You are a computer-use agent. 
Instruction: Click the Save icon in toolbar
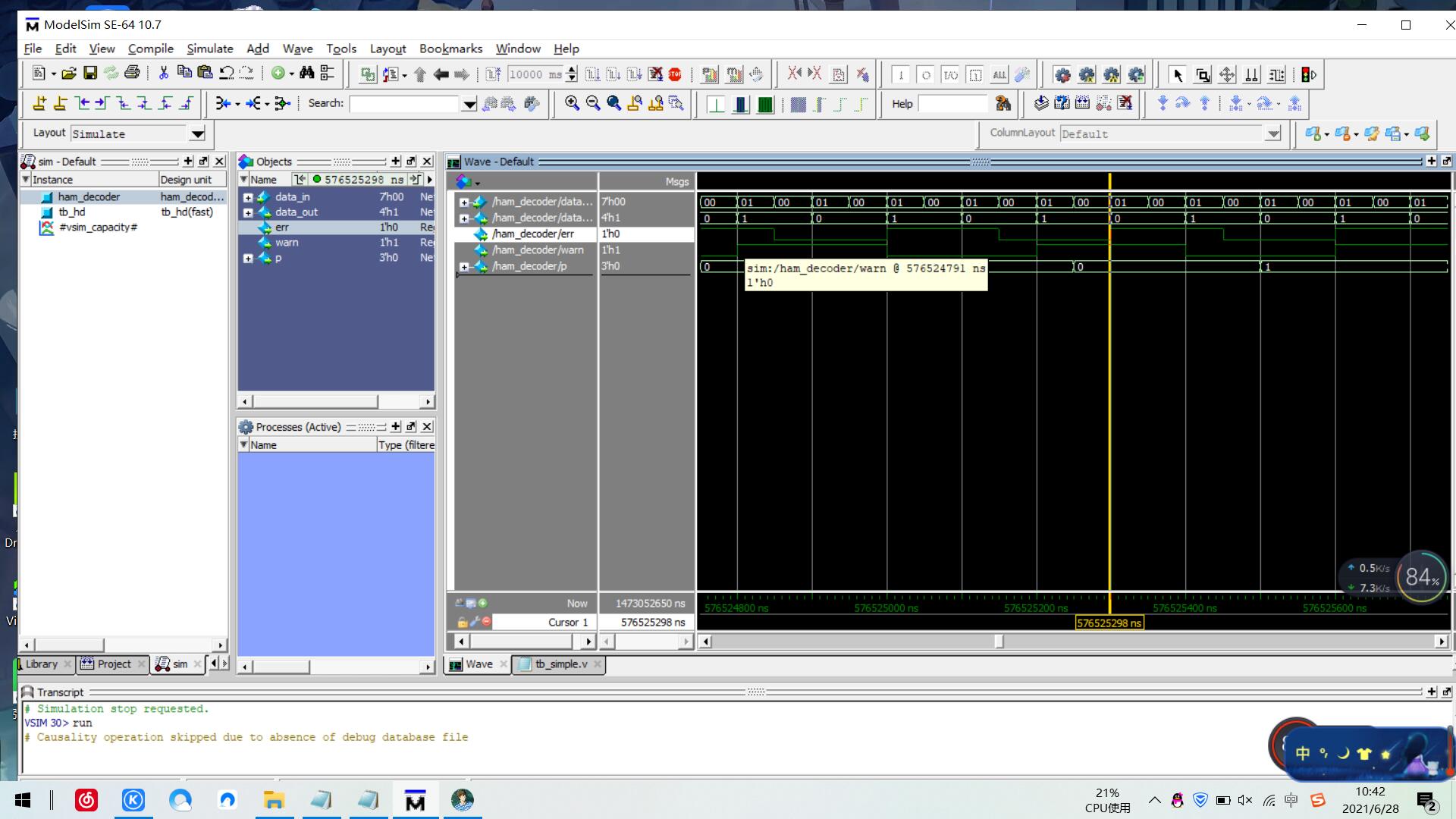(90, 74)
